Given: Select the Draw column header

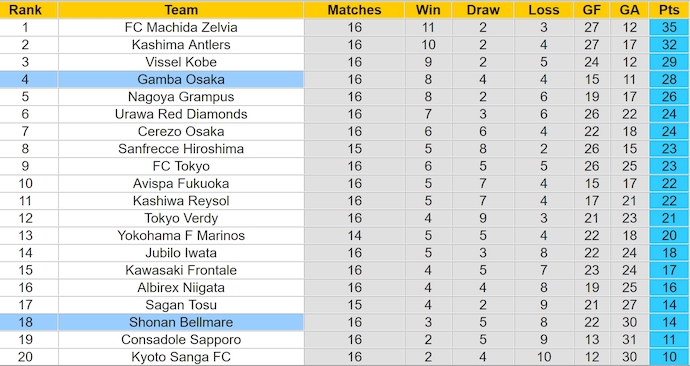Looking at the screenshot, I should (x=483, y=10).
